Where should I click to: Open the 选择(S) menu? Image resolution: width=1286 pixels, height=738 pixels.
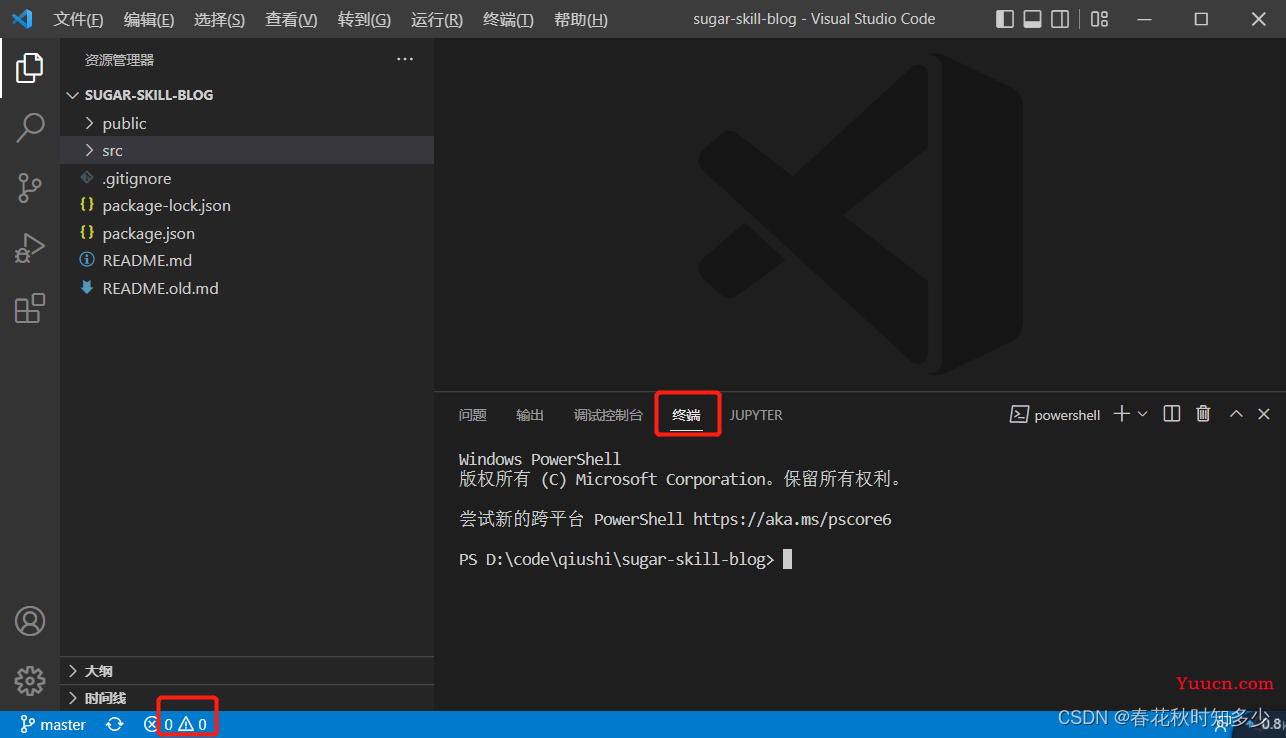(219, 19)
